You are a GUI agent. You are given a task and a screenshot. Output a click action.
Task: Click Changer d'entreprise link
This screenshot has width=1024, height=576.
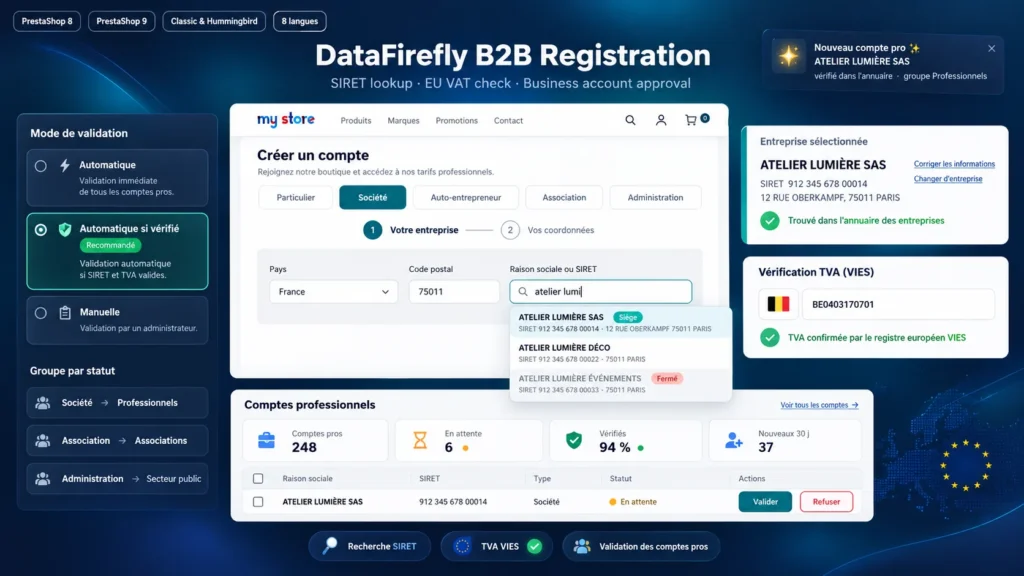(x=948, y=179)
